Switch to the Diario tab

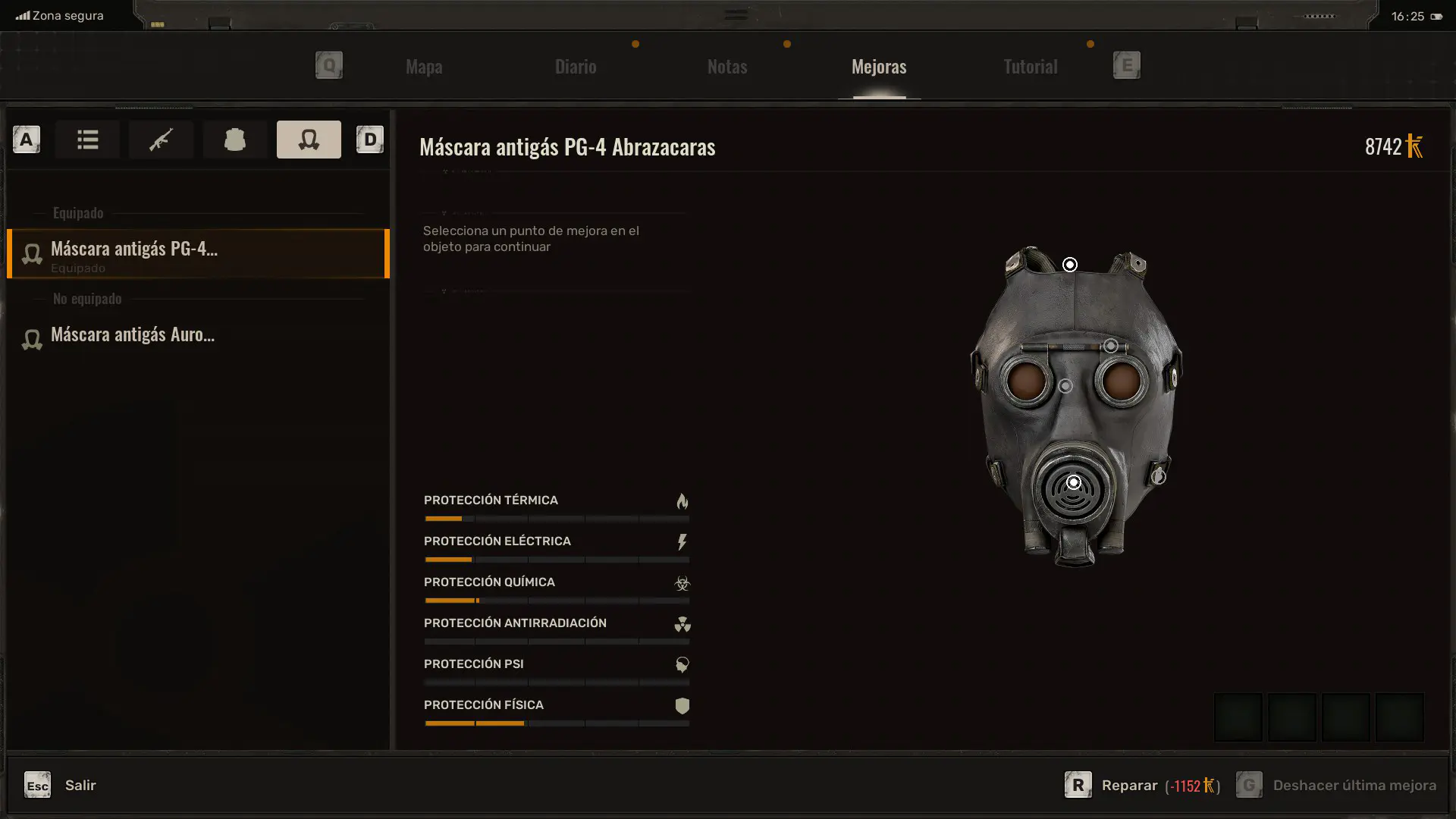tap(576, 67)
